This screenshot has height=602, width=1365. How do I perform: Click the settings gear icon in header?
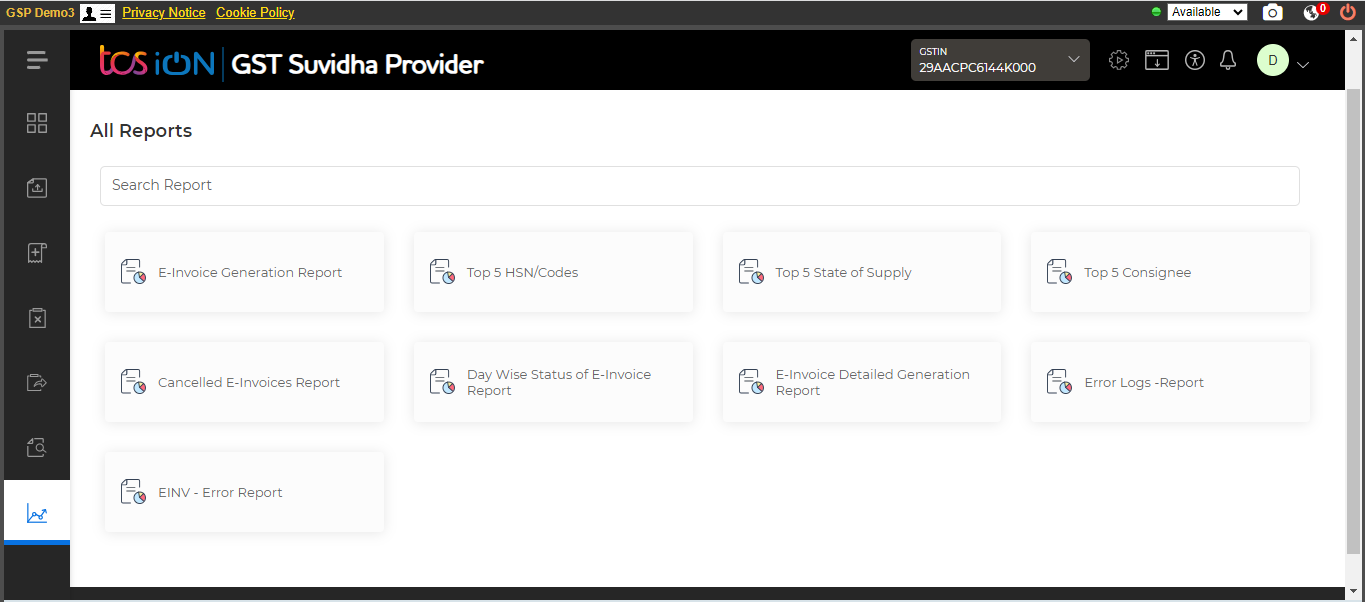tap(1119, 60)
